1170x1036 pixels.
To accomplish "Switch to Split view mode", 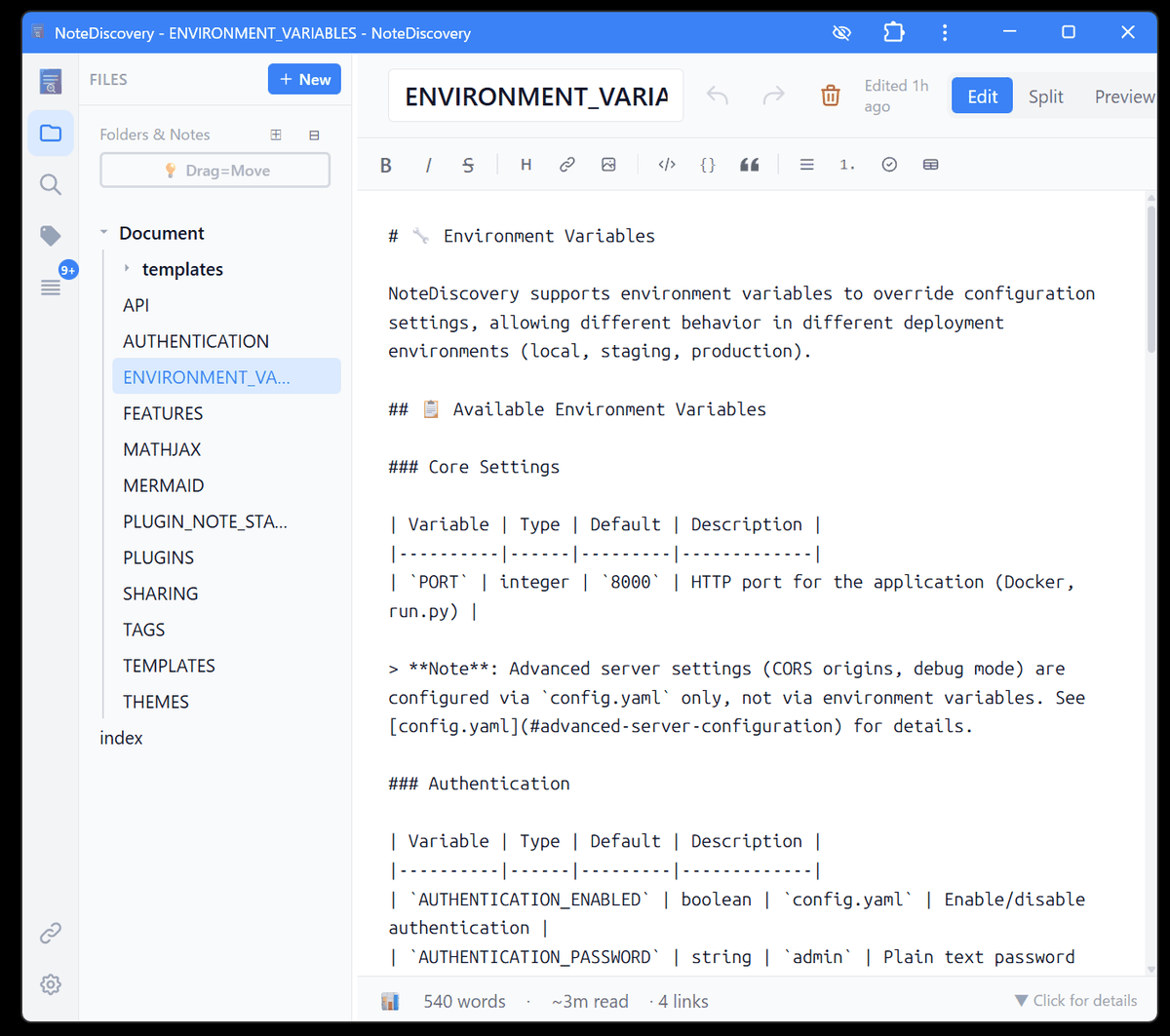I will (x=1045, y=96).
